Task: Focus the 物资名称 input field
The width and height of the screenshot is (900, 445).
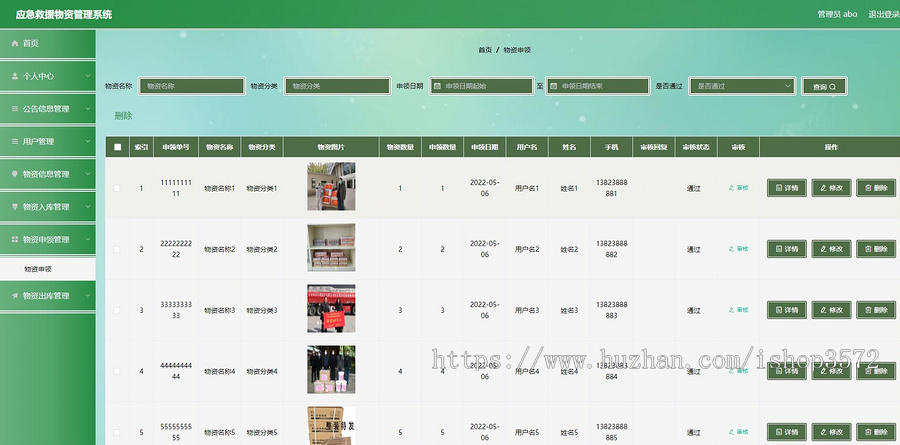Action: tap(192, 86)
